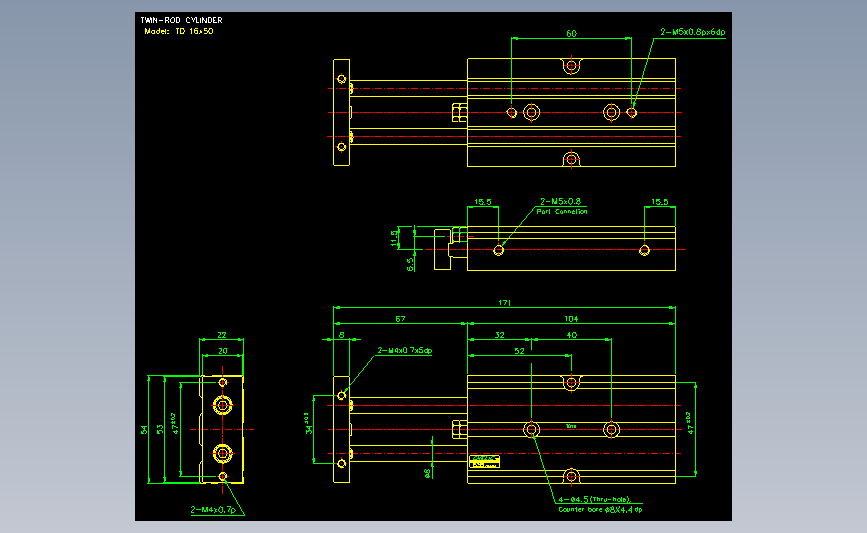
Task: Select the Port Connection note
Action: [x=562, y=212]
